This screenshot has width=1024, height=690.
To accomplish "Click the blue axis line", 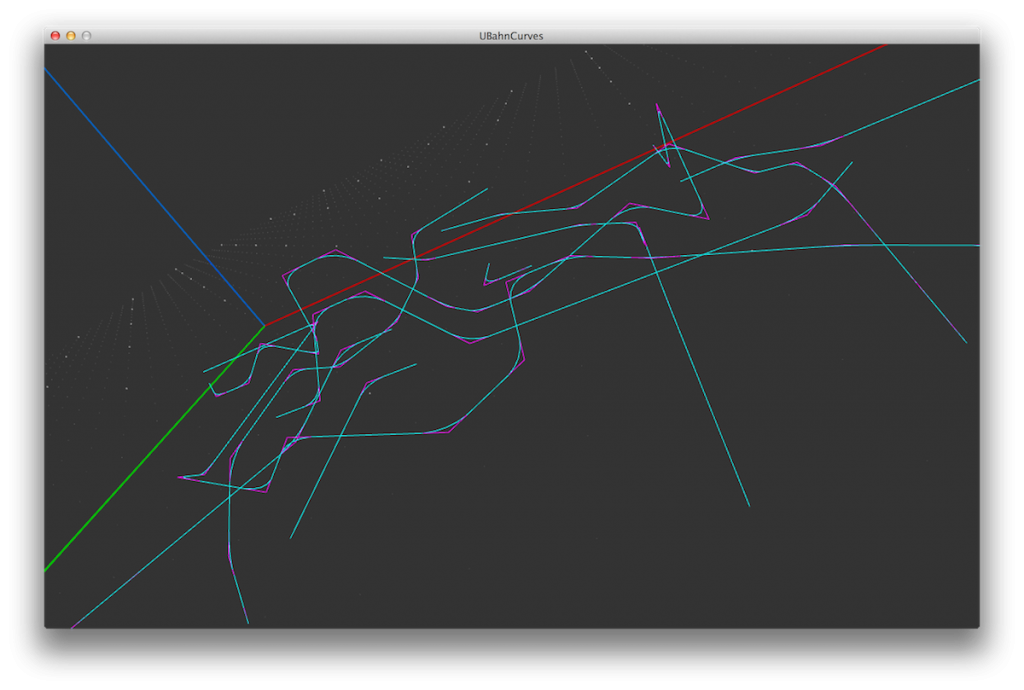I will point(154,196).
